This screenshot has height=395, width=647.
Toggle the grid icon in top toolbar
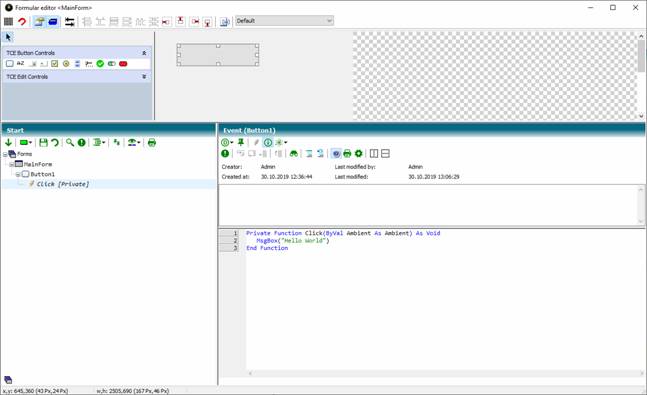(8, 21)
